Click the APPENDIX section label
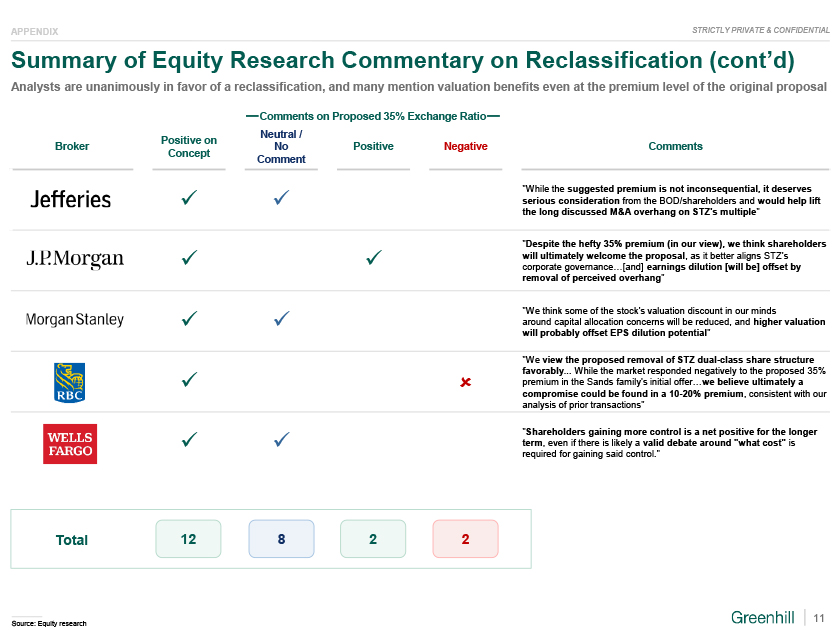Viewport: 840px width, 630px height. point(34,32)
